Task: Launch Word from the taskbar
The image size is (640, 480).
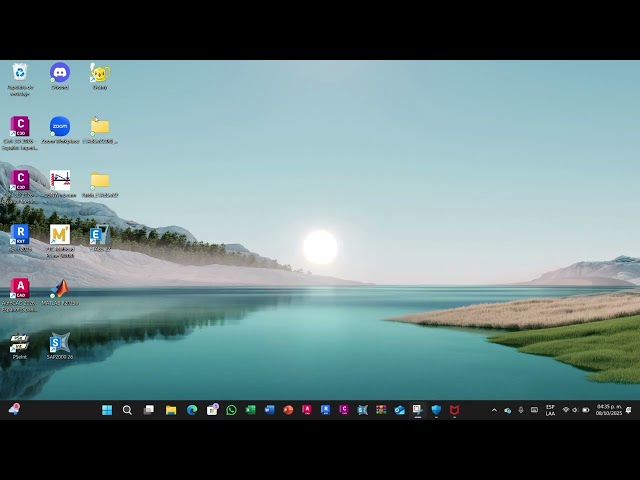Action: 269,410
